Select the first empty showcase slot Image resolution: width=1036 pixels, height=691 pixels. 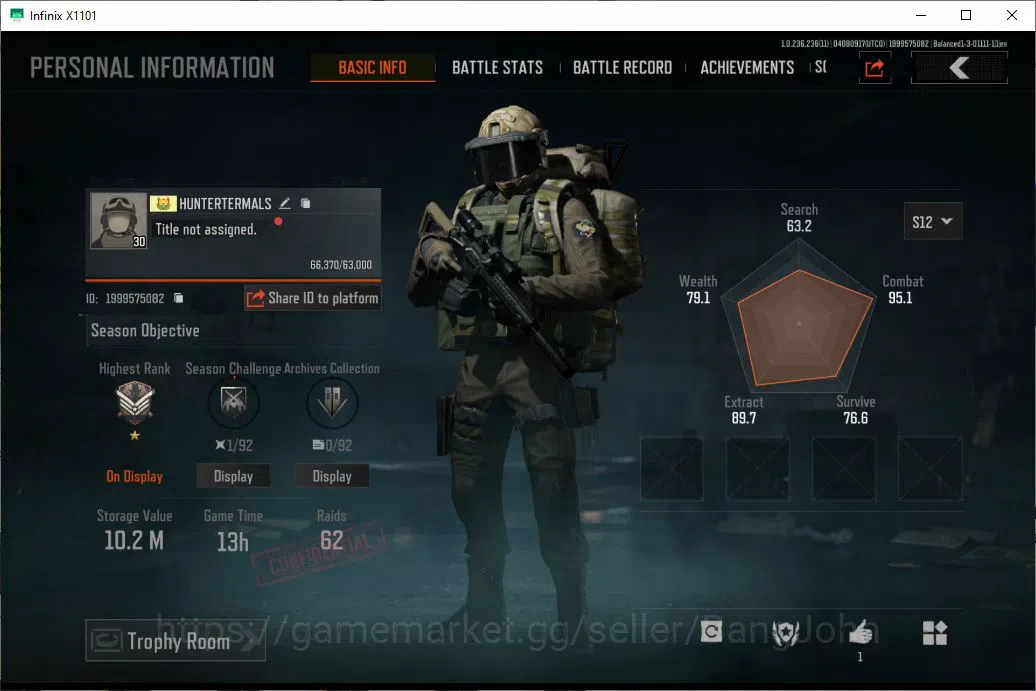click(672, 468)
